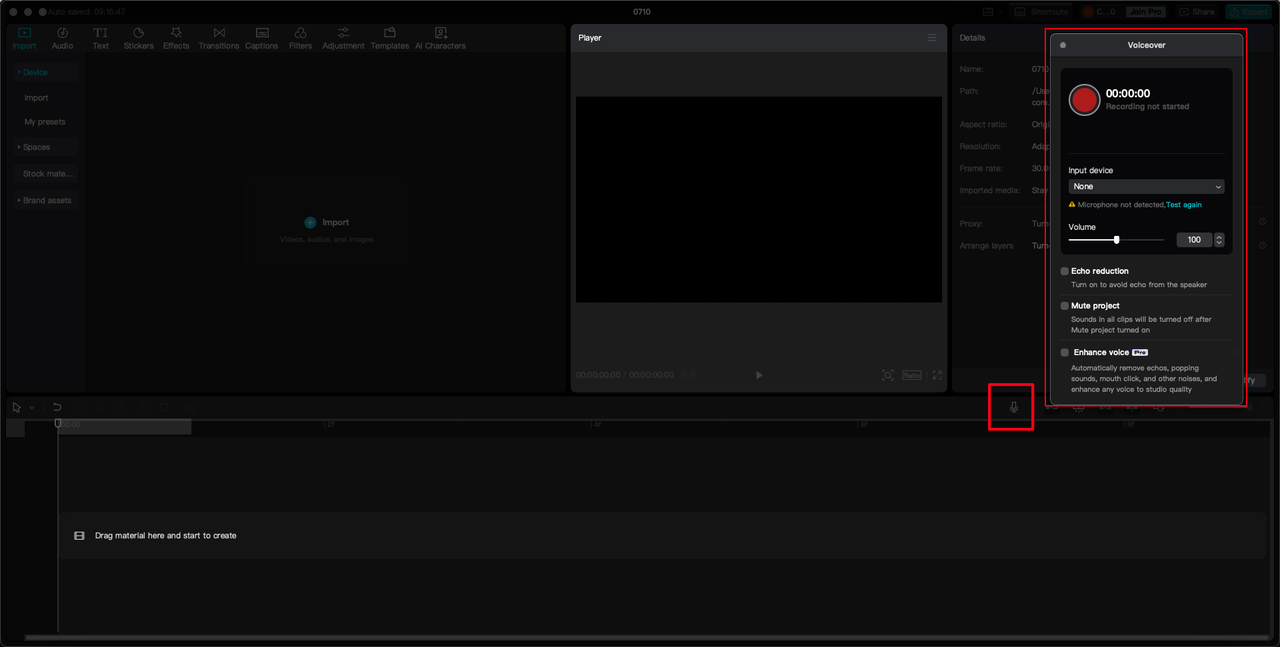This screenshot has height=647, width=1280.
Task: Select My presets in the sidebar
Action: tap(45, 122)
